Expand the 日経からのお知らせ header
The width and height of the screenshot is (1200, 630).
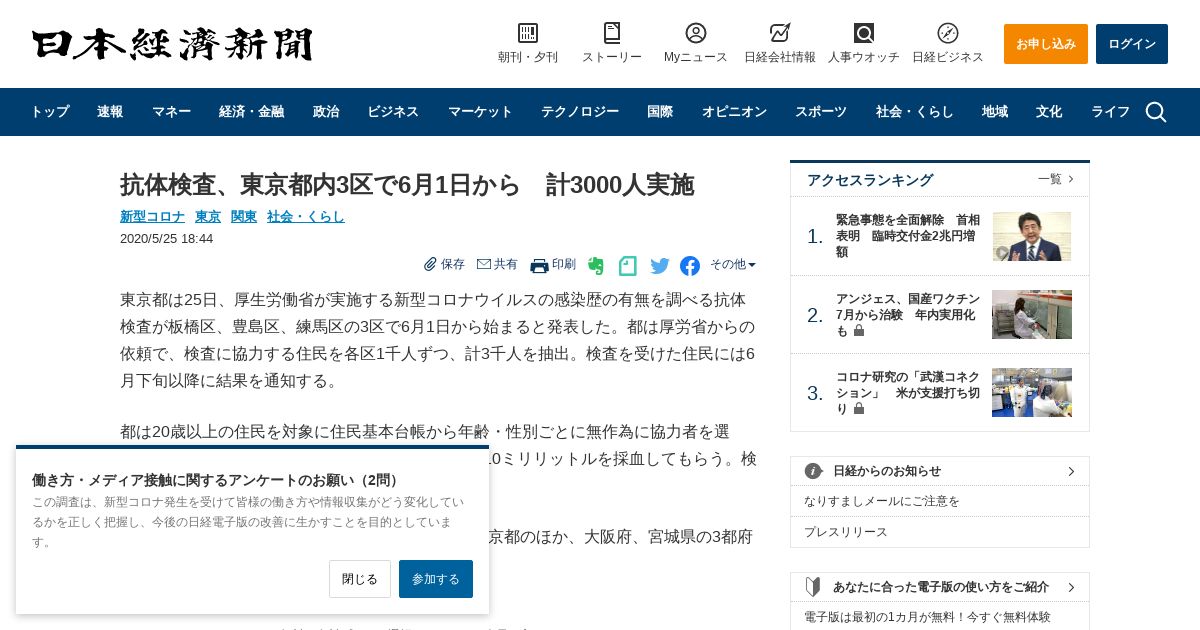(x=940, y=471)
